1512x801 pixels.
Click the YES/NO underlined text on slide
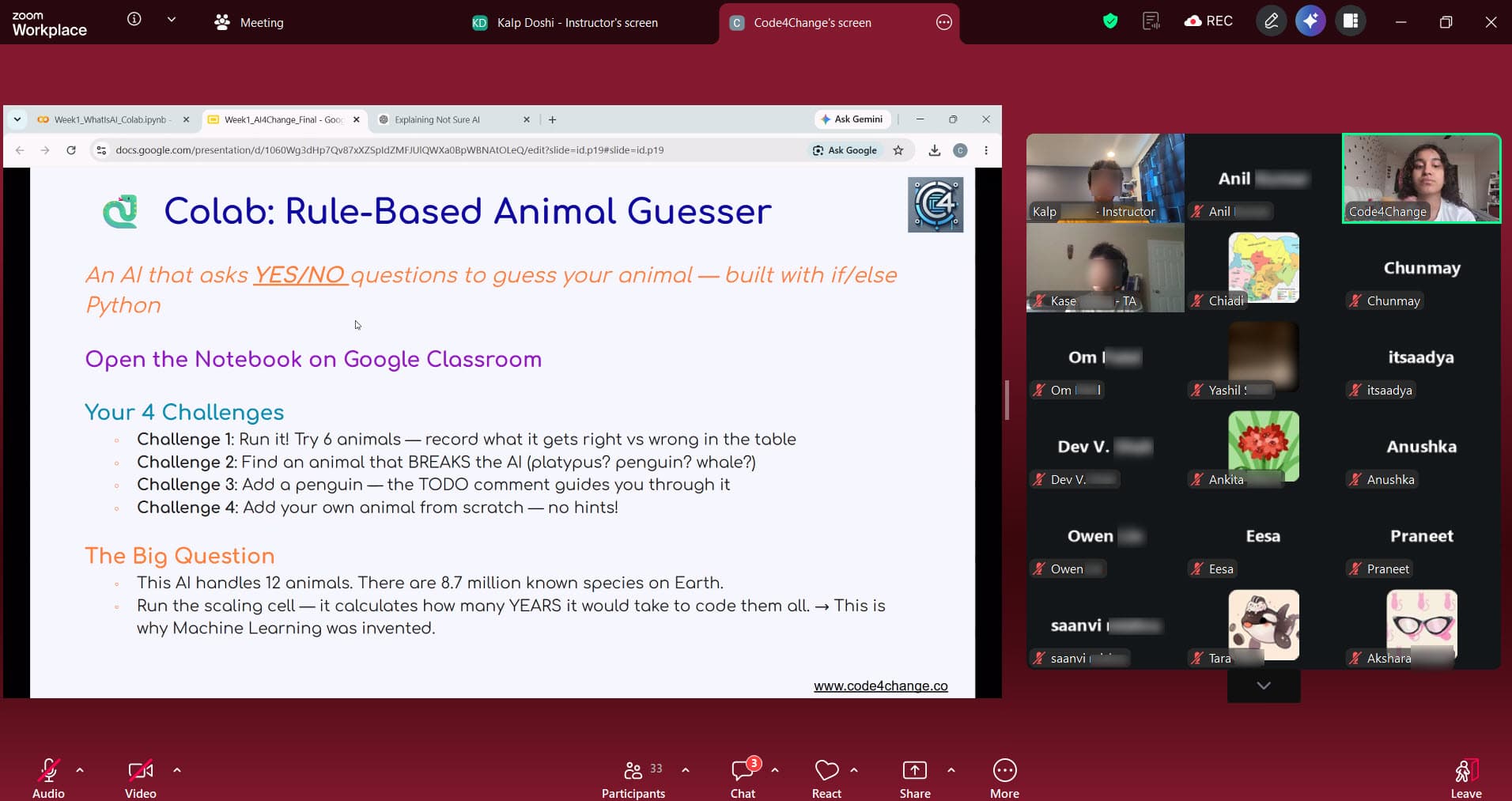(x=301, y=274)
